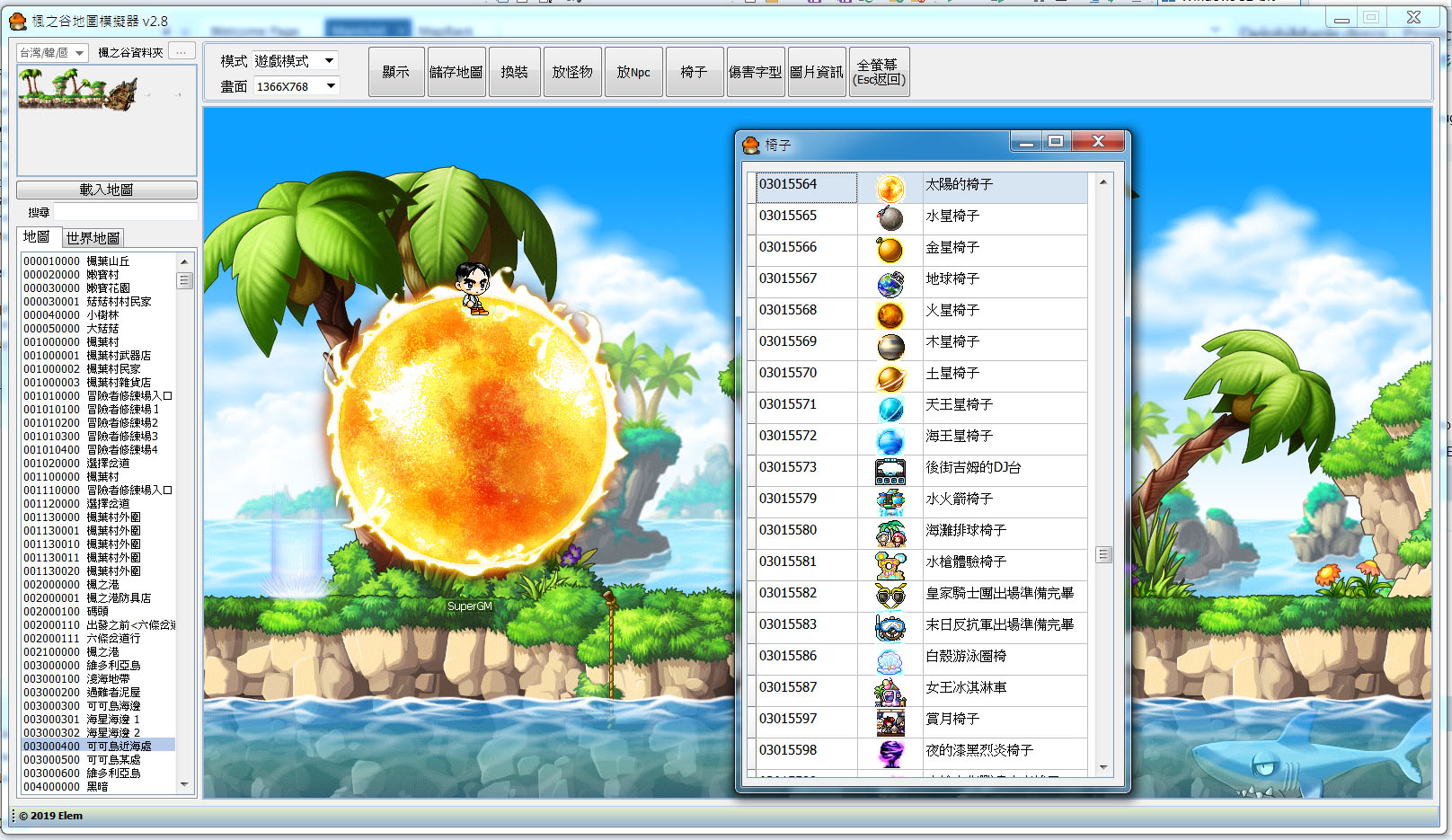
Task: Click the 傷害字型 damage font button
Action: (x=756, y=72)
